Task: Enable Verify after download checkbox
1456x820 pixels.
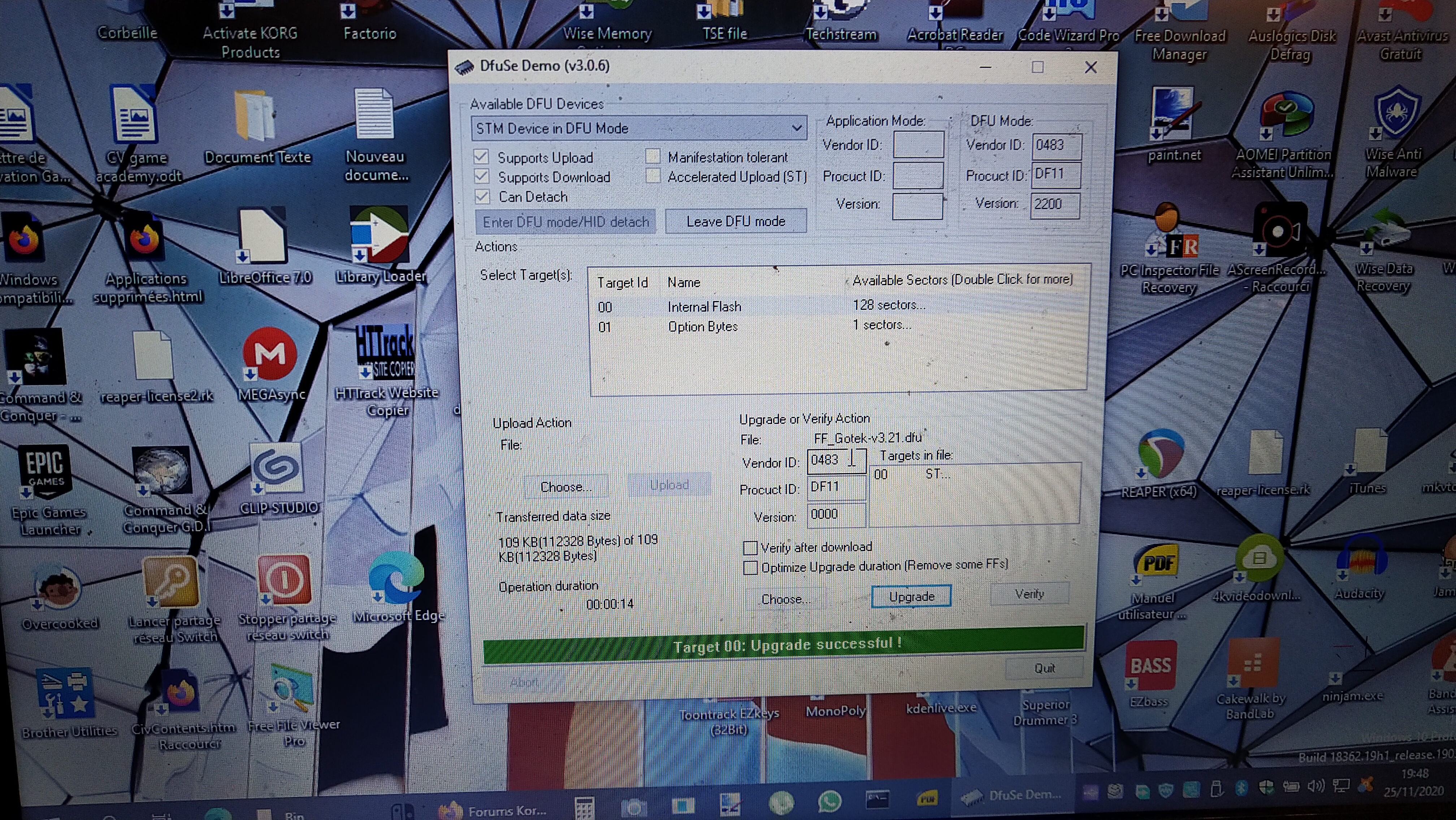Action: click(750, 548)
